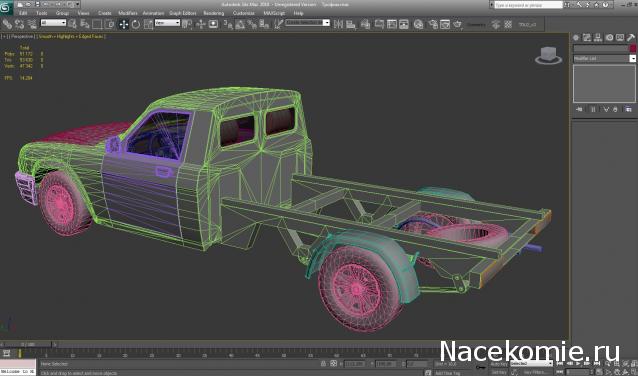Toggle the selection lock icon in status bar
This screenshot has width=638, height=376.
pyautogui.click(x=323, y=363)
